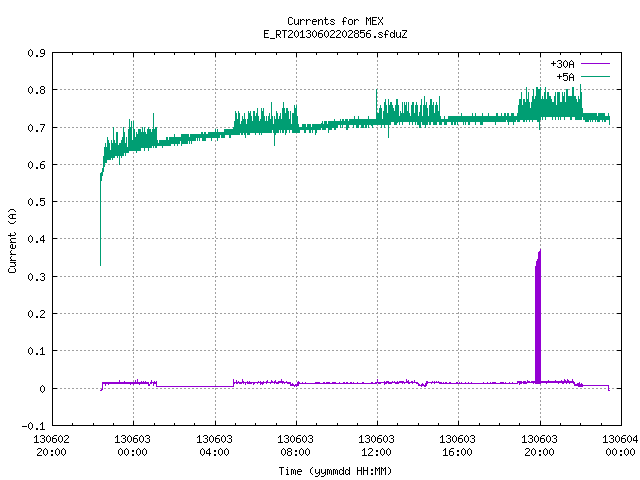
Task: Click the chart title 'Currents for MEX'
Action: click(x=335, y=21)
